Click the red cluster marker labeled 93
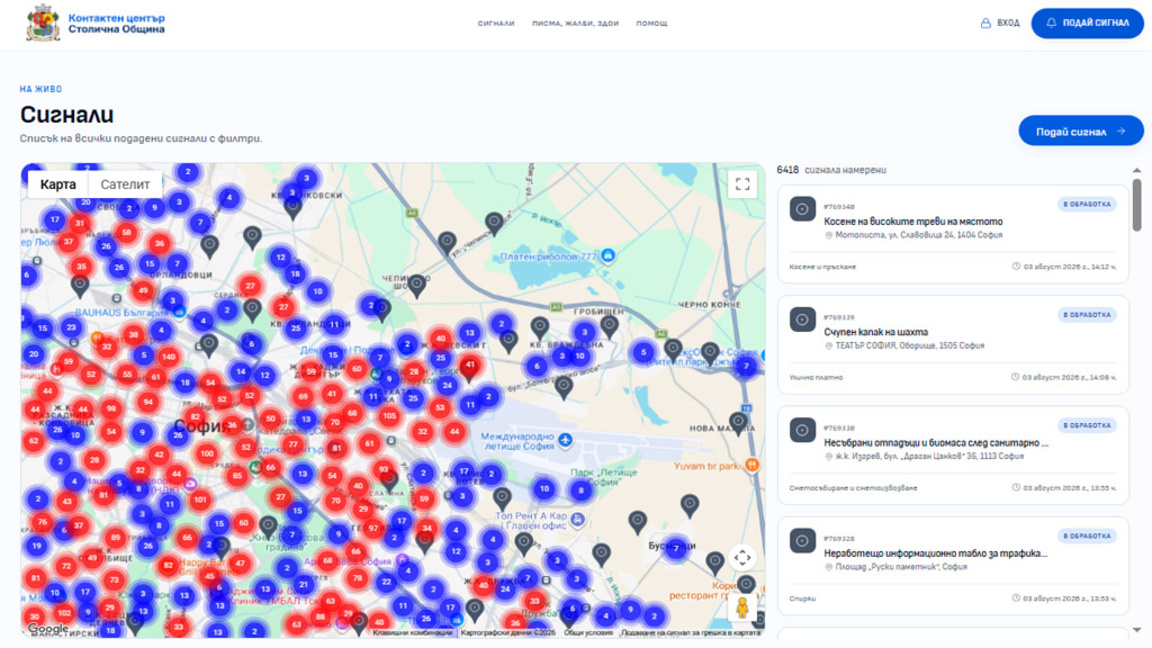1152x648 pixels. 384,469
